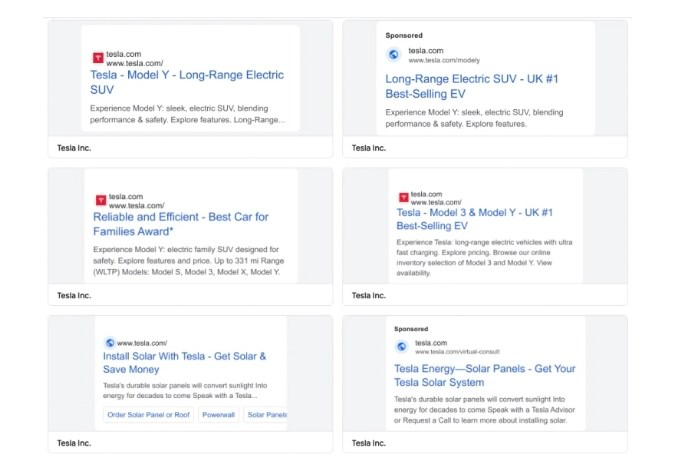
Task: Click description ending 'Speak with a Tesla Advisor'
Action: point(485,410)
